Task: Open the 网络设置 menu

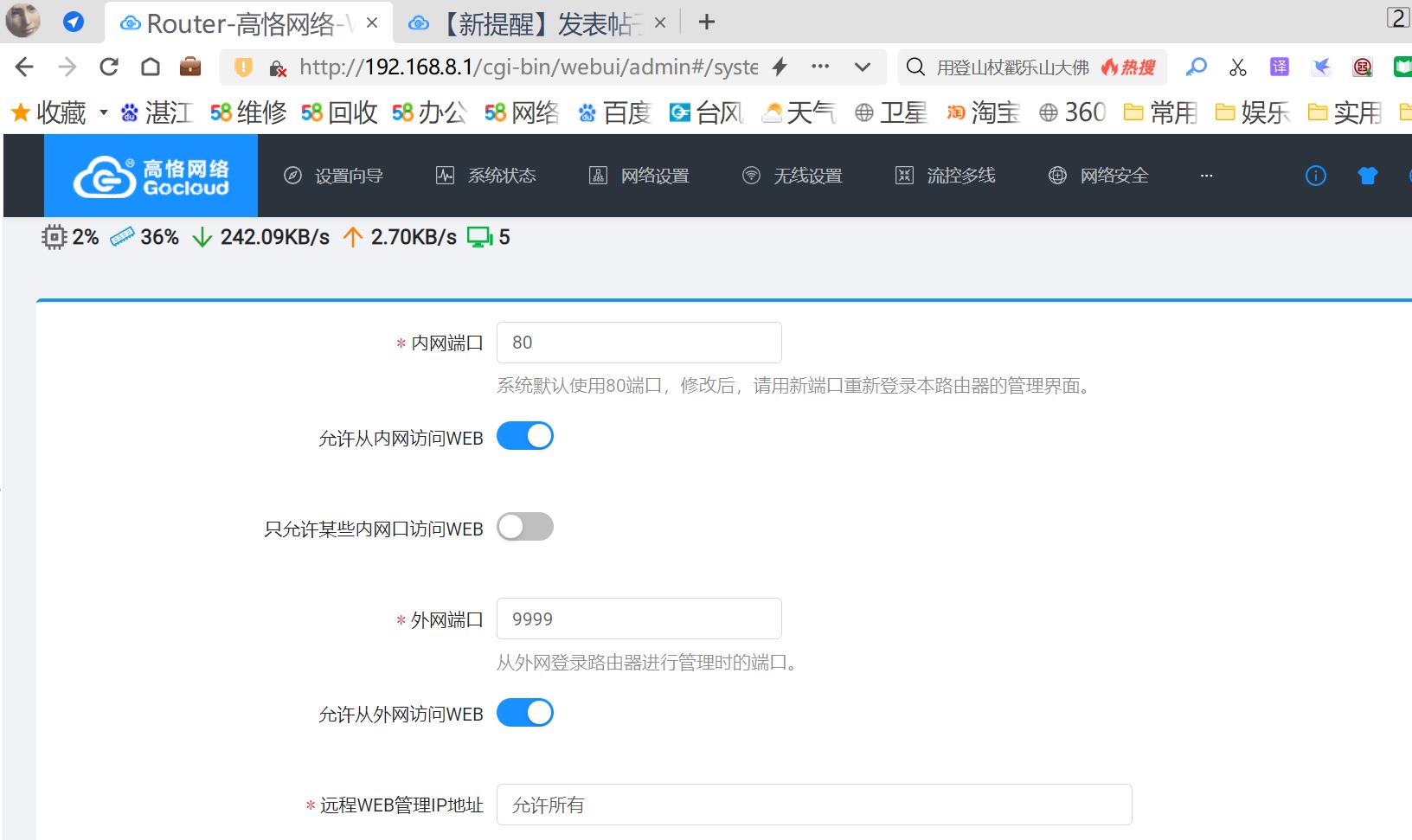Action: (x=639, y=176)
